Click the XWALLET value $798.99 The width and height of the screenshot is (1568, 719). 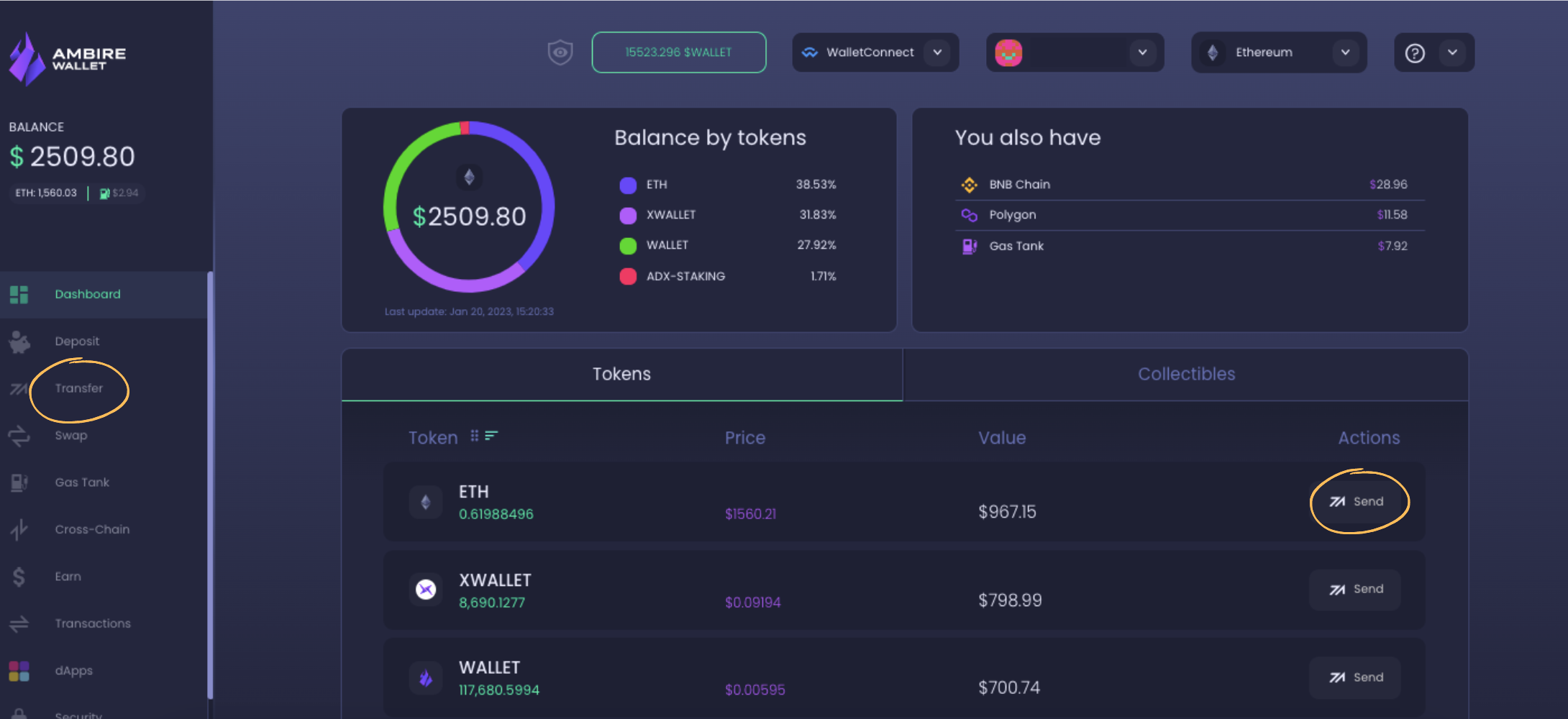1010,600
